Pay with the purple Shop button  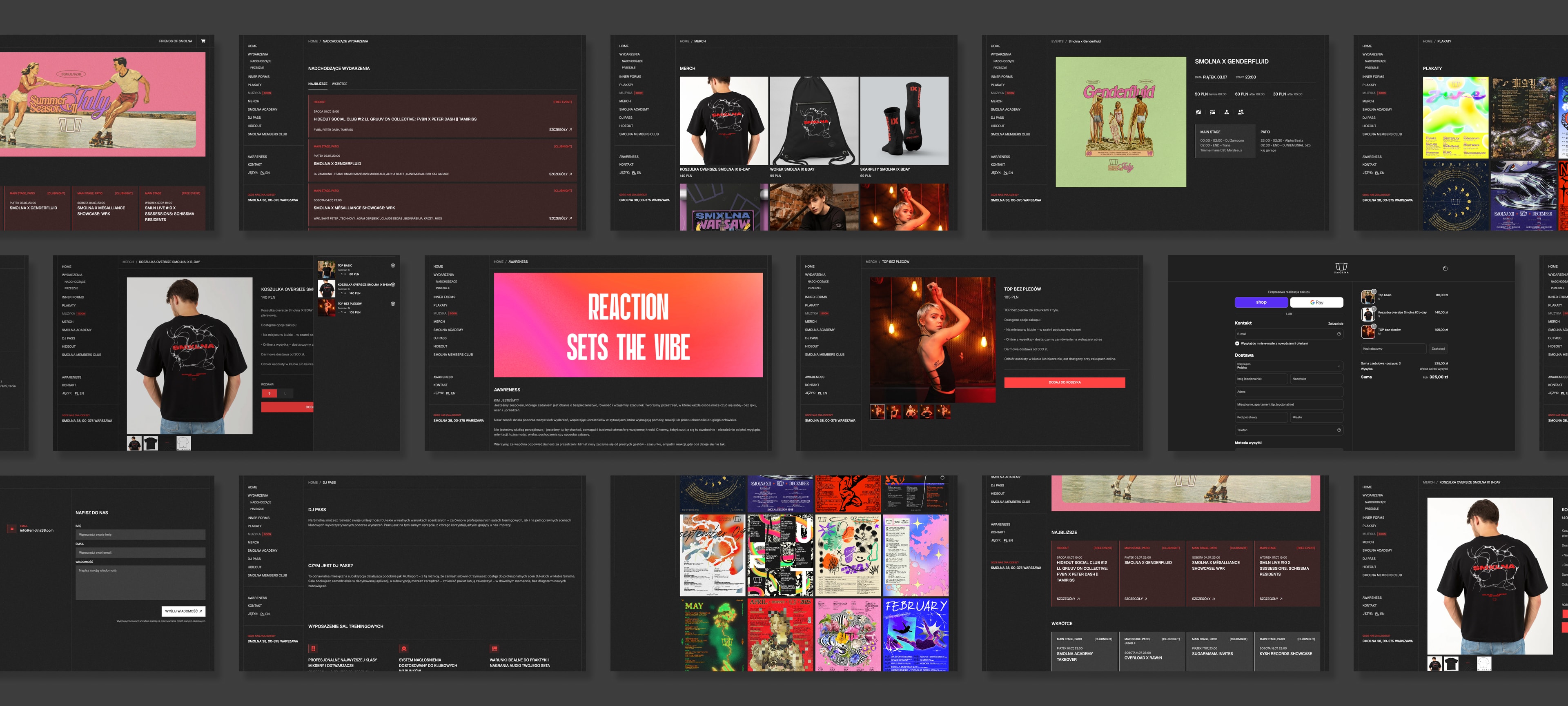1261,302
